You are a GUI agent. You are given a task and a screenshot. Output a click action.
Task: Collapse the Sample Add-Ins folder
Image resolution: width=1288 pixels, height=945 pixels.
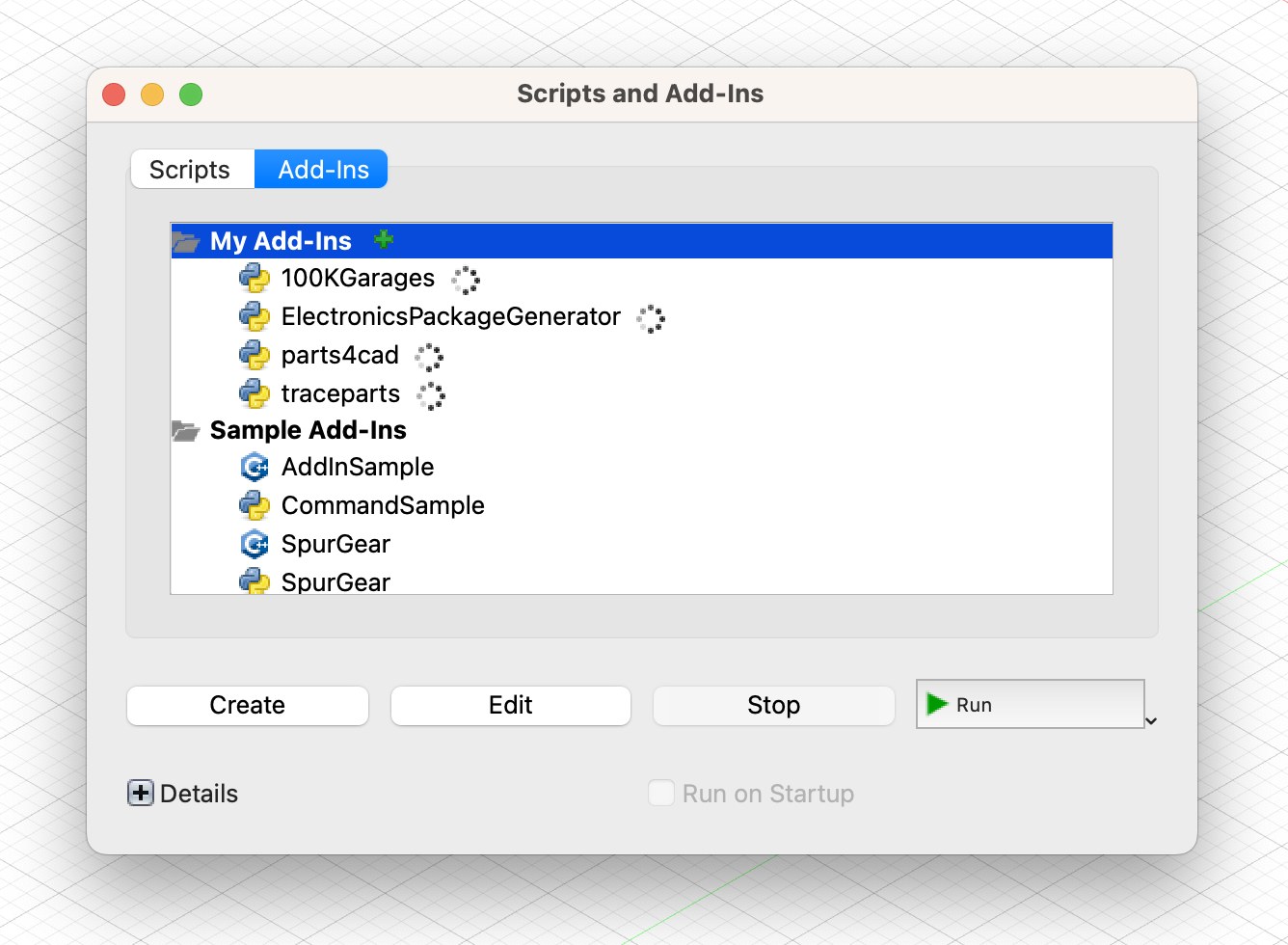click(x=185, y=430)
